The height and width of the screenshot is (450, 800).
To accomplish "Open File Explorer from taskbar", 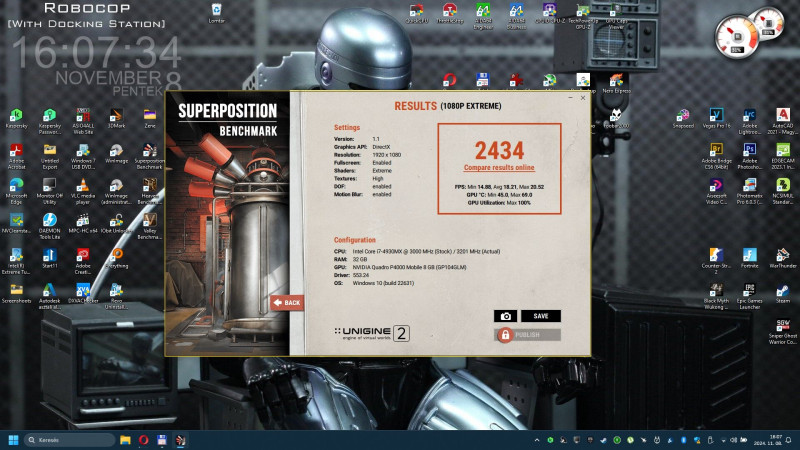I will click(125, 440).
